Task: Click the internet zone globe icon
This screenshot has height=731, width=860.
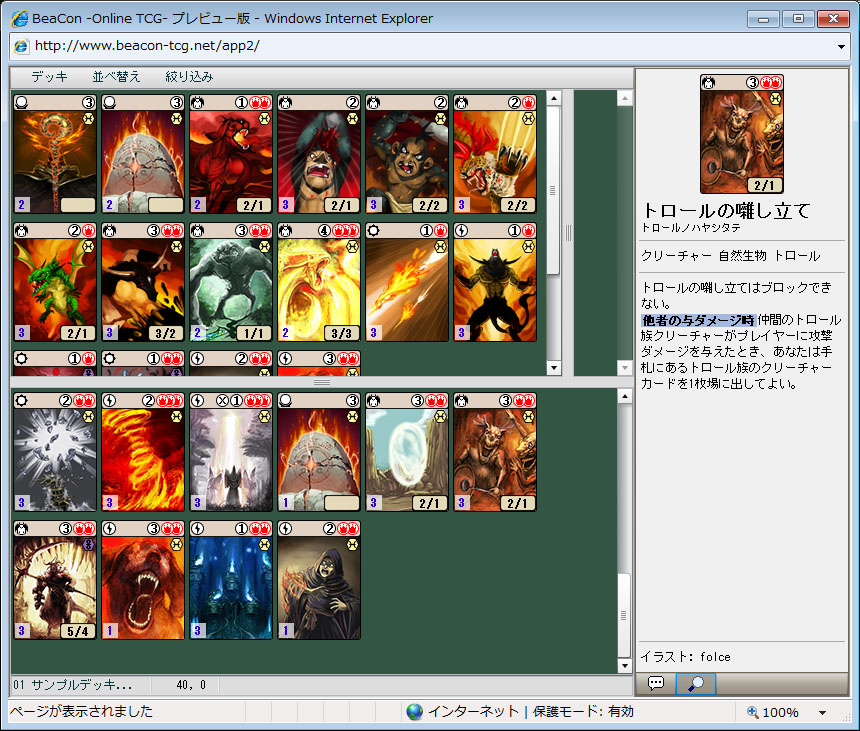Action: (415, 712)
